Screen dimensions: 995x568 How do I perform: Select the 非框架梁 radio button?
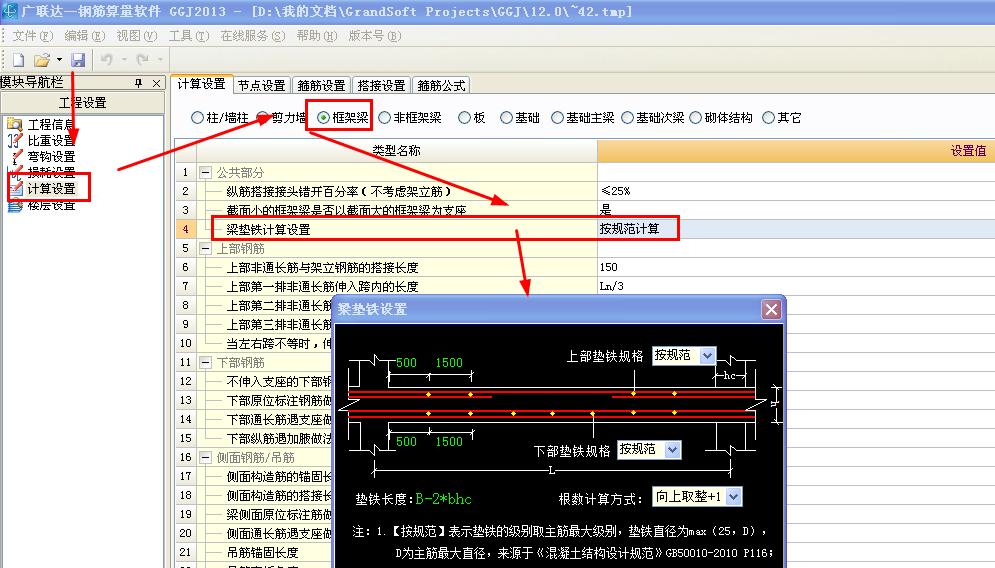(385, 117)
